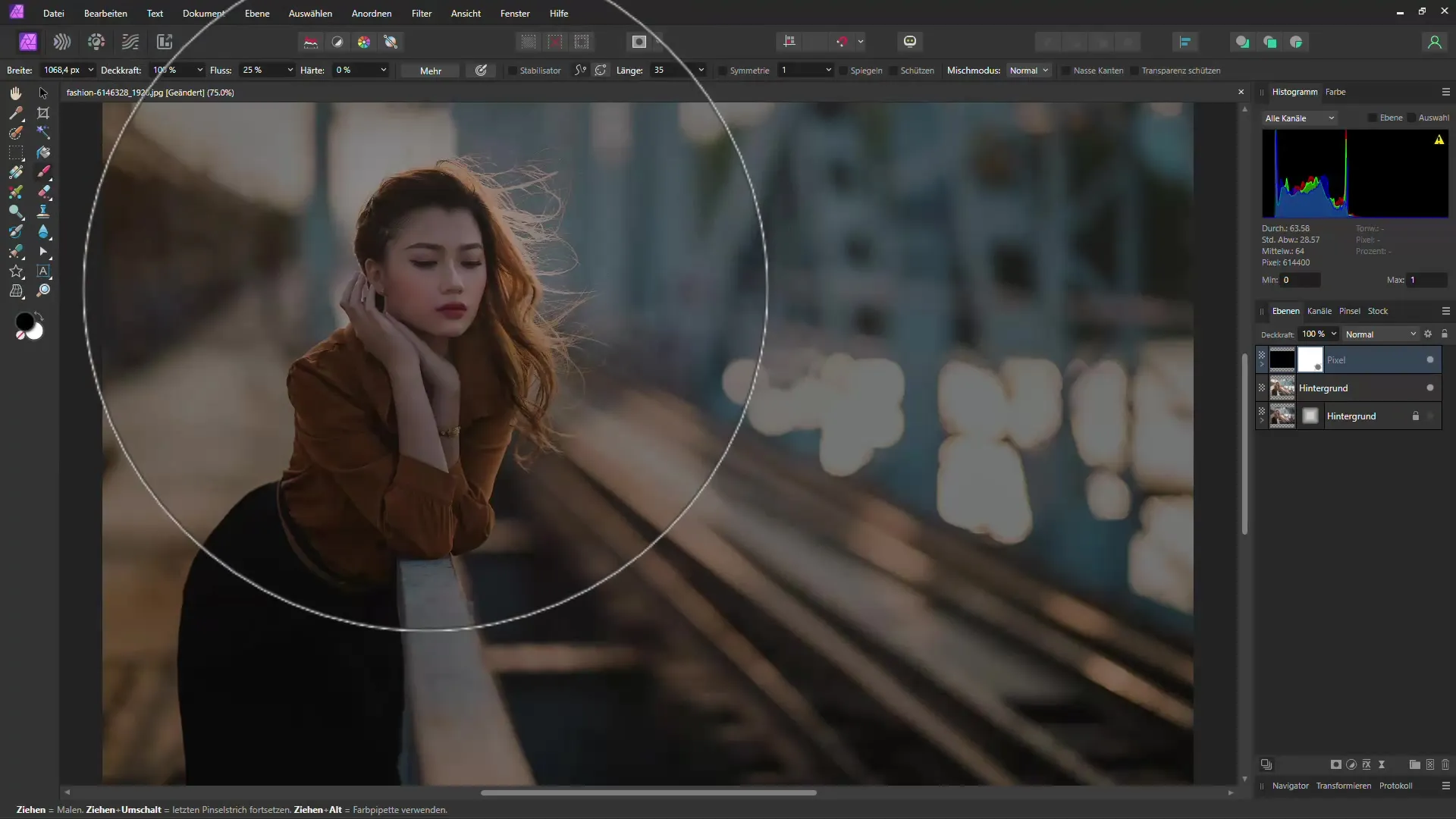Viewport: 1456px width, 819px height.
Task: Switch to the Develop Persona
Action: point(96,42)
